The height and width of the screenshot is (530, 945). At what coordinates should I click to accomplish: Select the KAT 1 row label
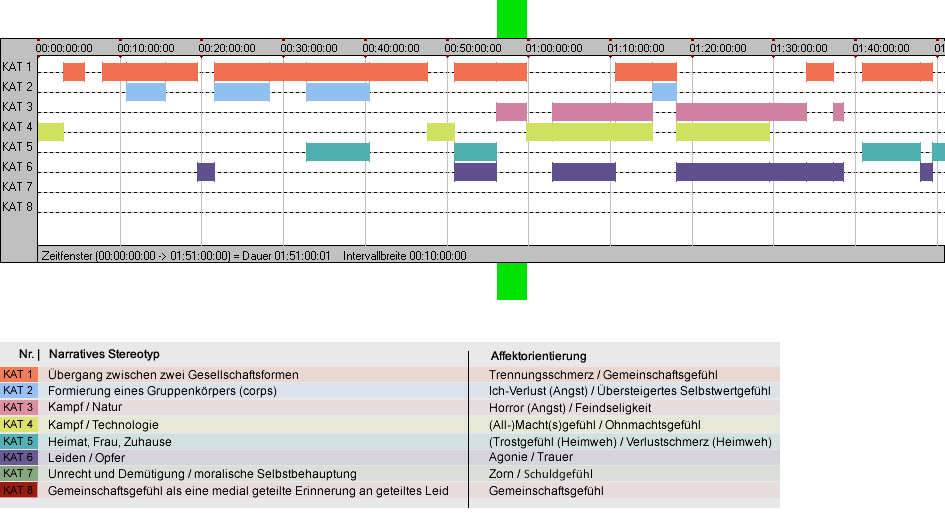tap(17, 67)
